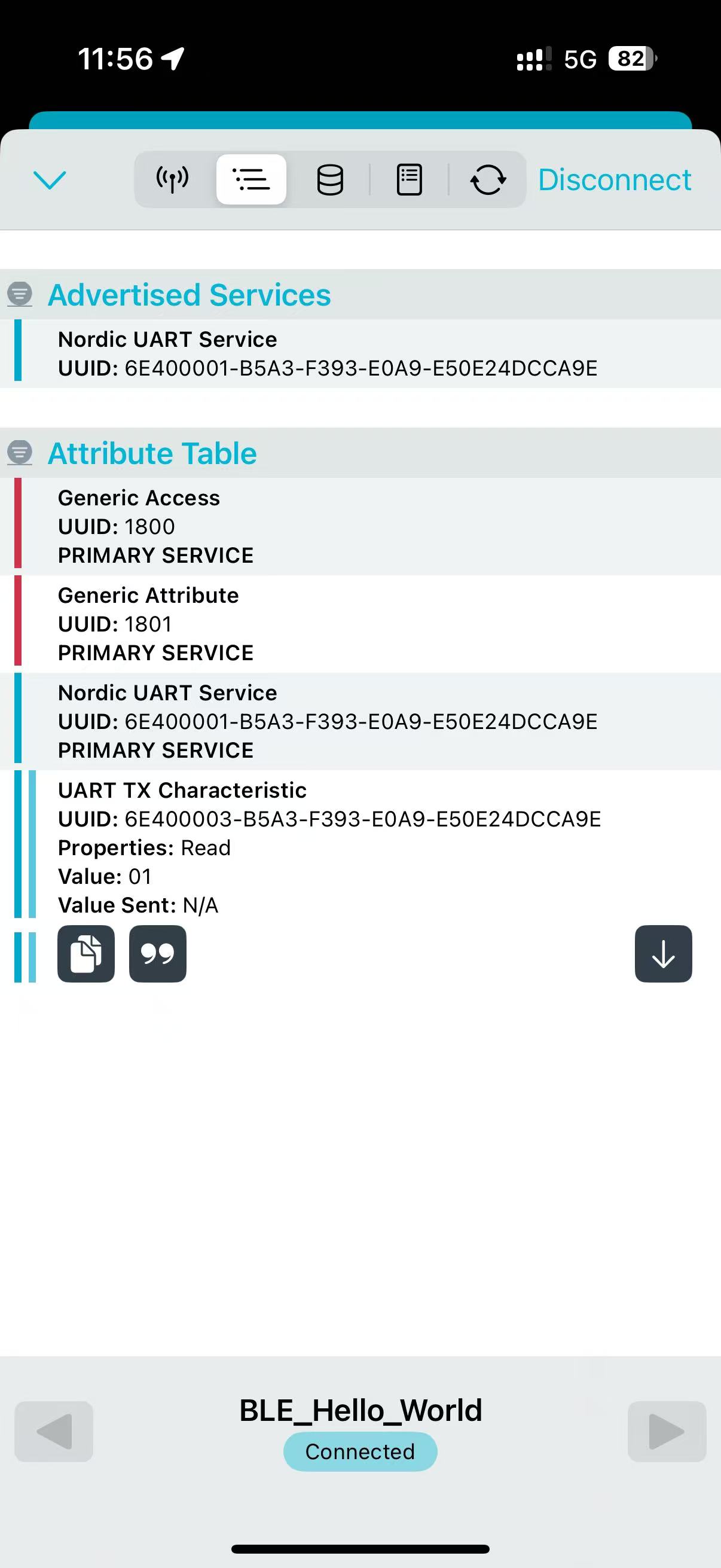Tap the Disconnect button
The image size is (721, 1568).
coord(615,179)
